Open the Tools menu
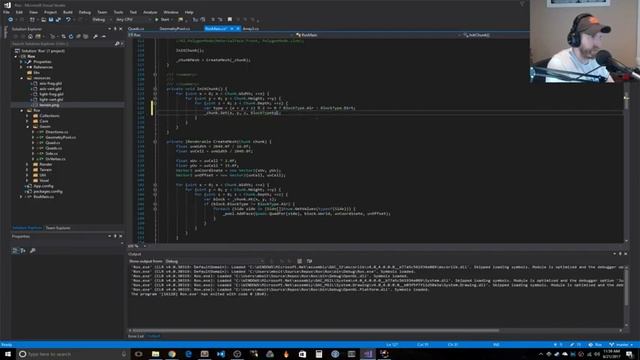This screenshot has height=360, width=640. pyautogui.click(x=118, y=12)
